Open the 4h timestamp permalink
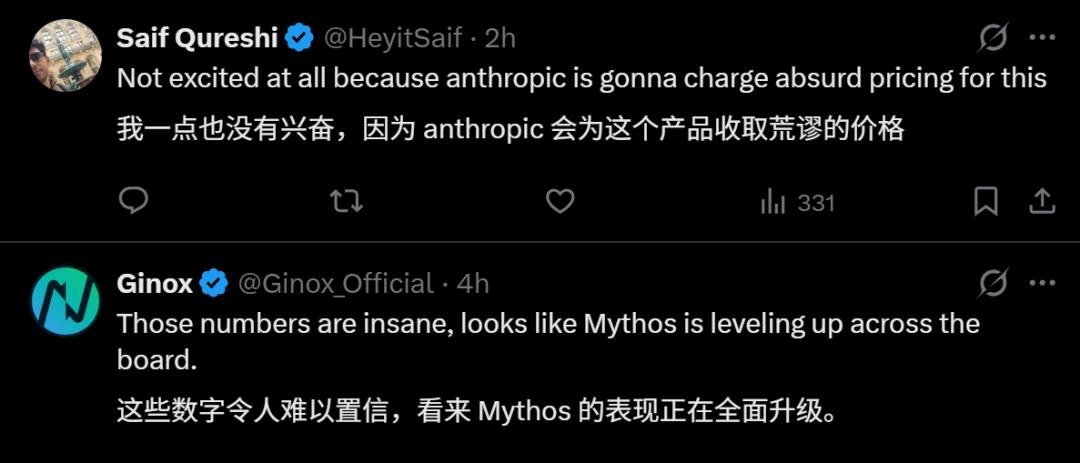Screen dimensions: 1080x463 [473, 284]
